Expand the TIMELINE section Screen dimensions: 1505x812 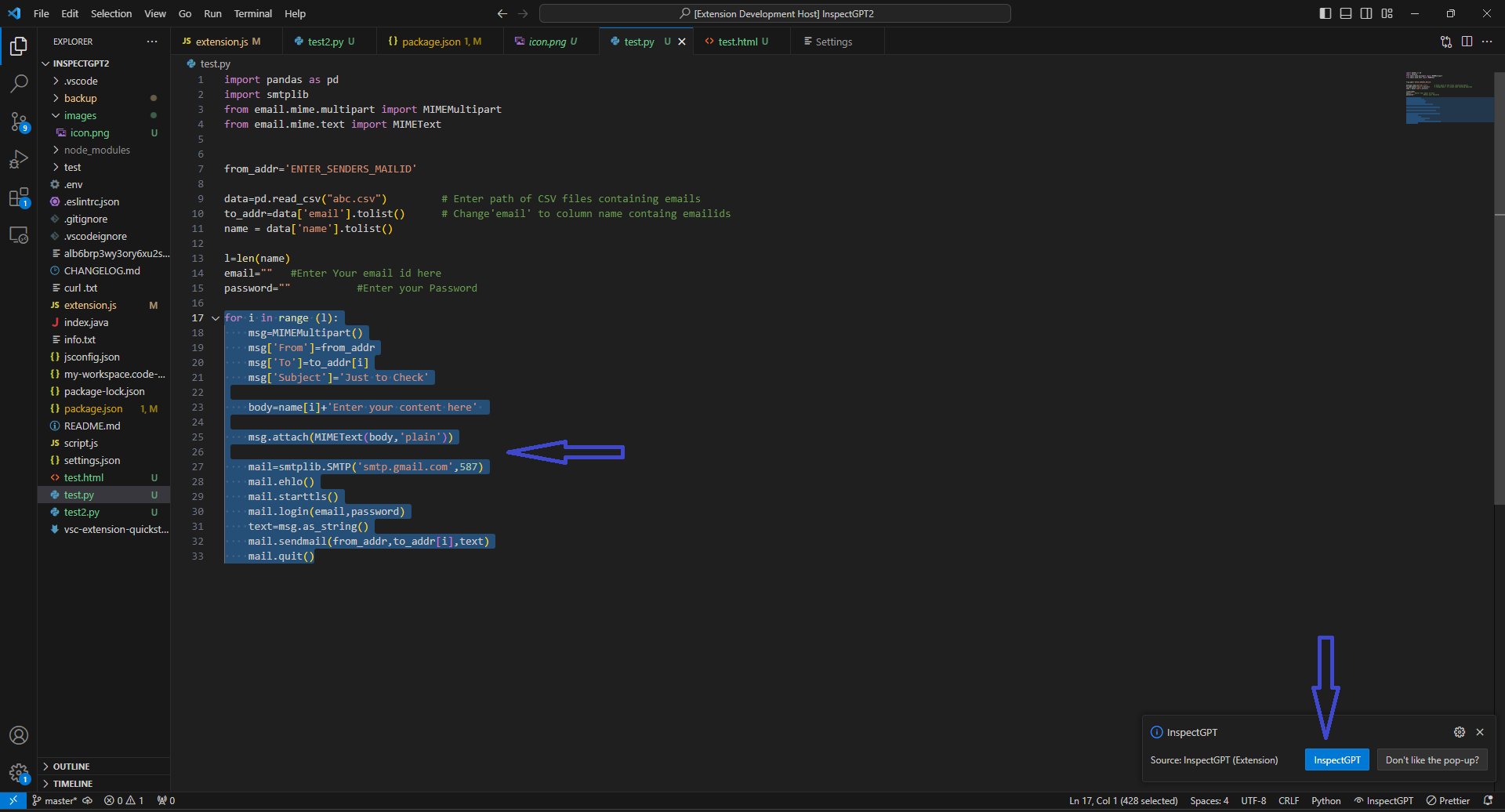pos(103,783)
